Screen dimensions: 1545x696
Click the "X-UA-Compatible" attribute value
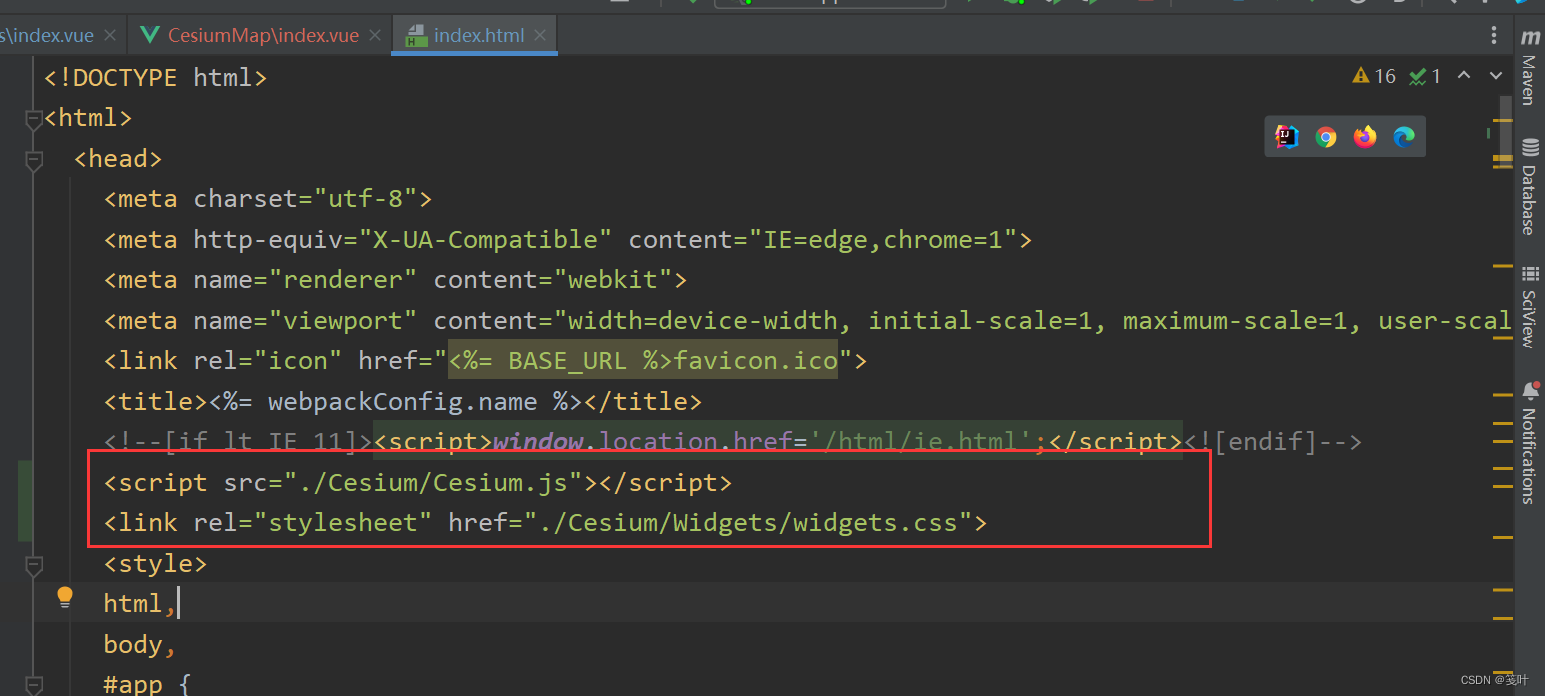point(486,240)
